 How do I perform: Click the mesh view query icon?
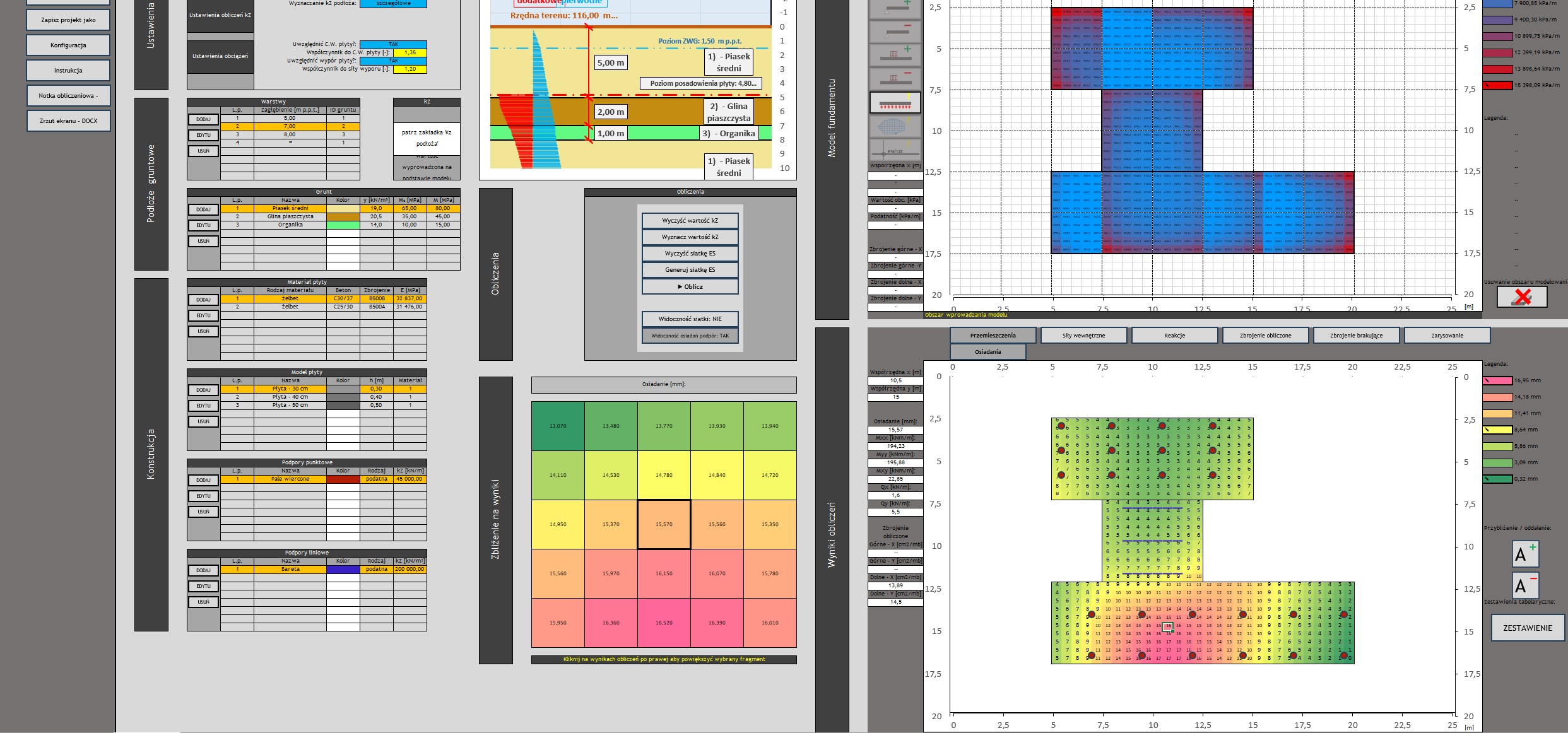(894, 126)
